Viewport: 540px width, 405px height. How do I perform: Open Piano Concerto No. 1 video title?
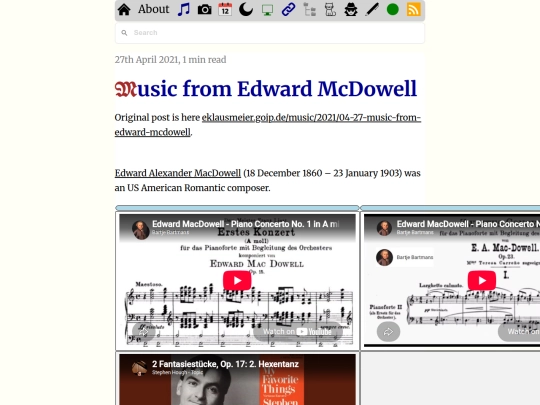pyautogui.click(x=246, y=224)
